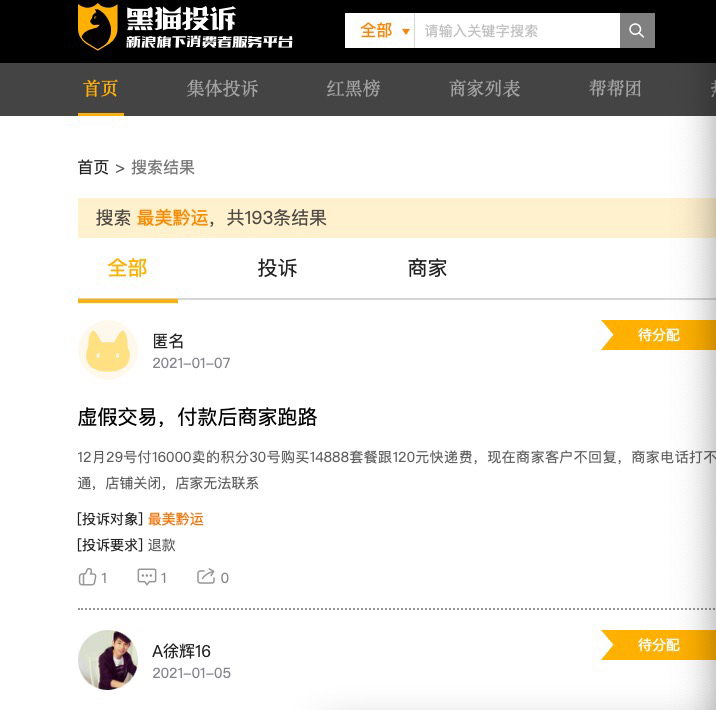The height and width of the screenshot is (710, 716).
Task: Click the date 2021-01-05
Action: pyautogui.click(x=192, y=673)
